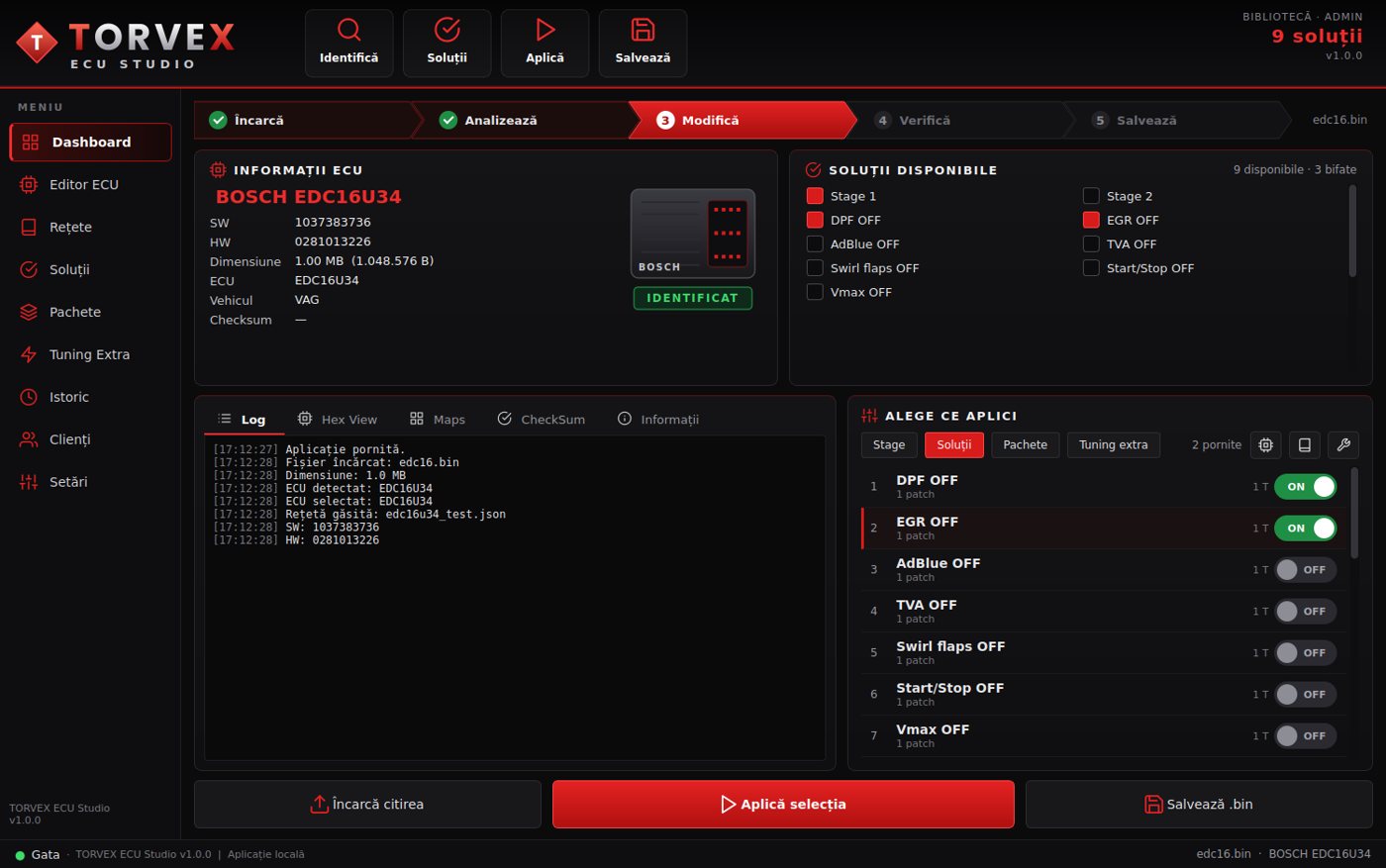Uncheck the DPF OFF checkbox

(815, 220)
